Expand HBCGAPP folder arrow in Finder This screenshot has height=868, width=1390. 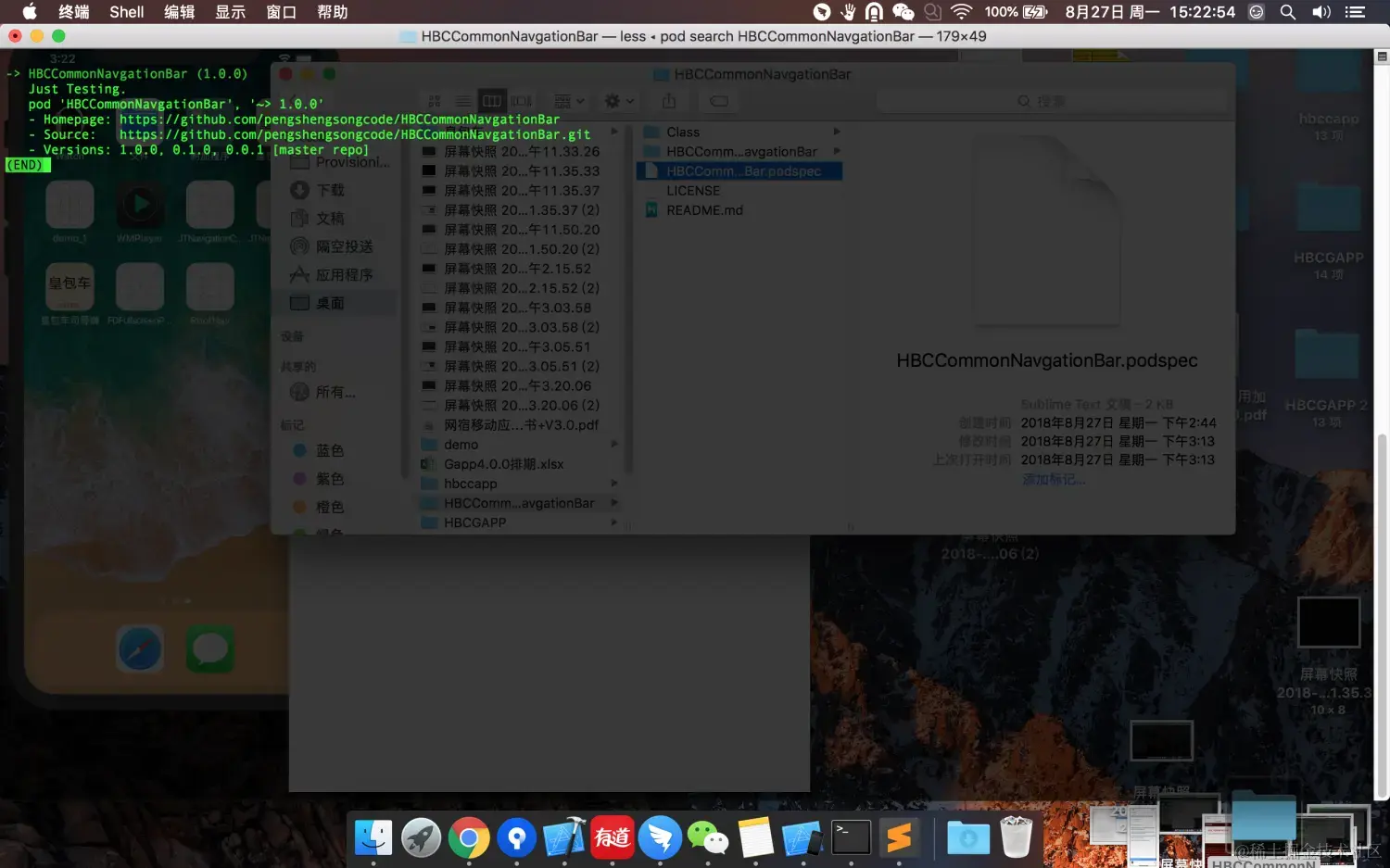(x=613, y=522)
